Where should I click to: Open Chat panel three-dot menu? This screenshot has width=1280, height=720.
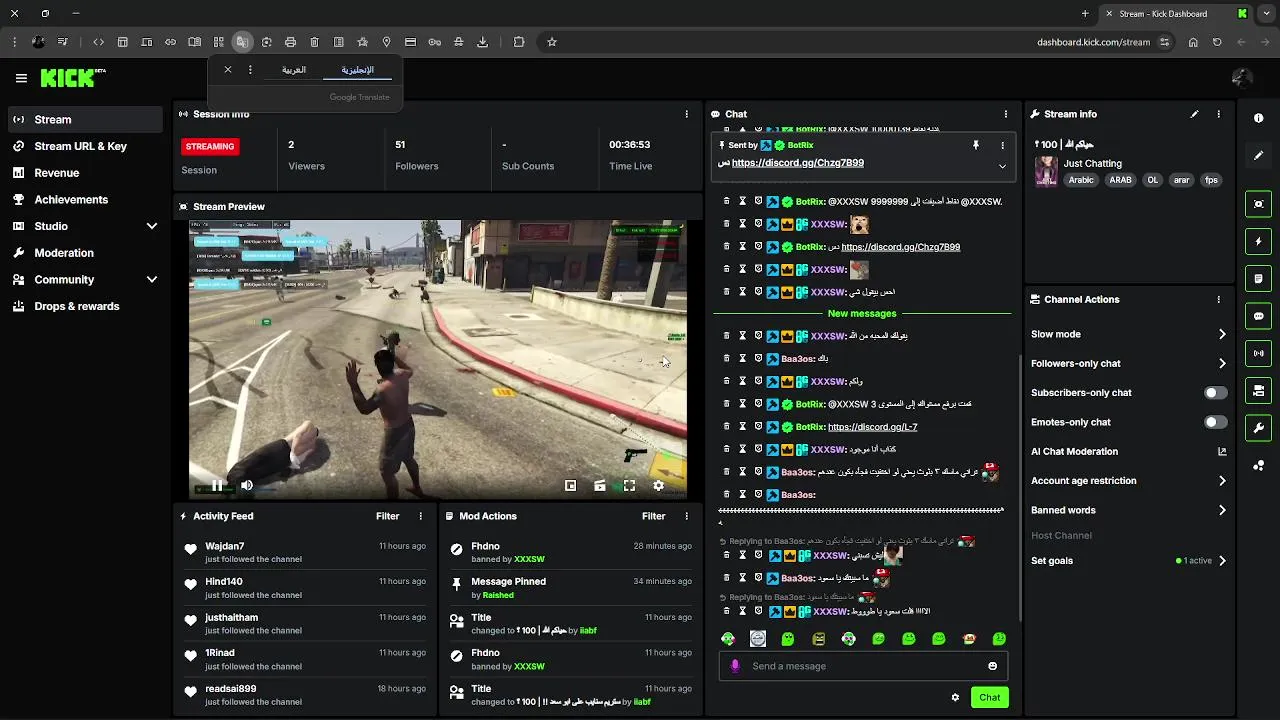click(1005, 114)
